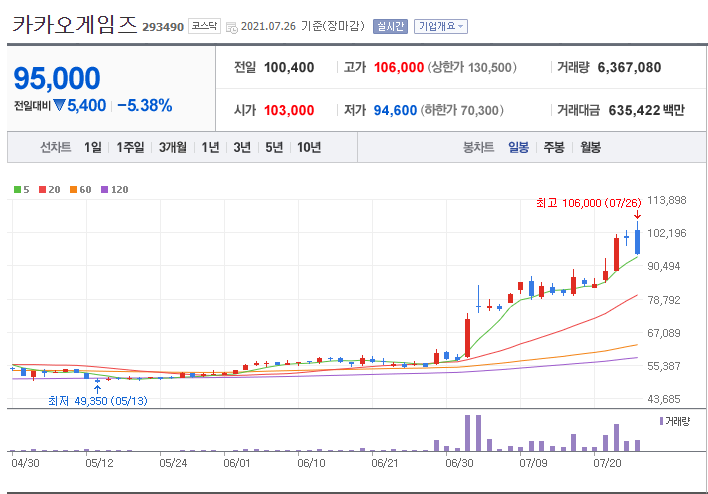Viewport: 708px width, 494px height.
Task: Click the last blue candlestick on 07/26
Action: pyautogui.click(x=638, y=242)
